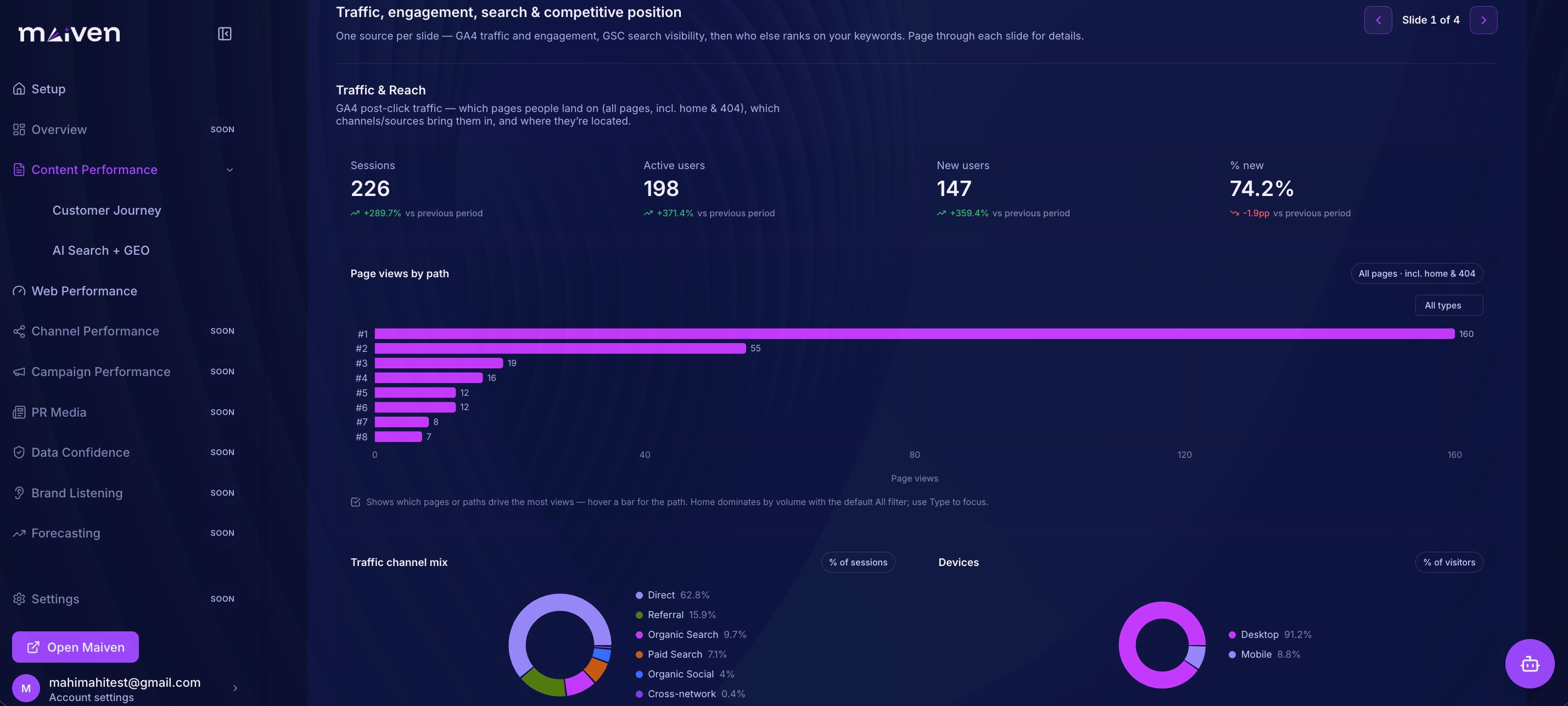
Task: Click the #1 bar in page views chart
Action: (914, 334)
